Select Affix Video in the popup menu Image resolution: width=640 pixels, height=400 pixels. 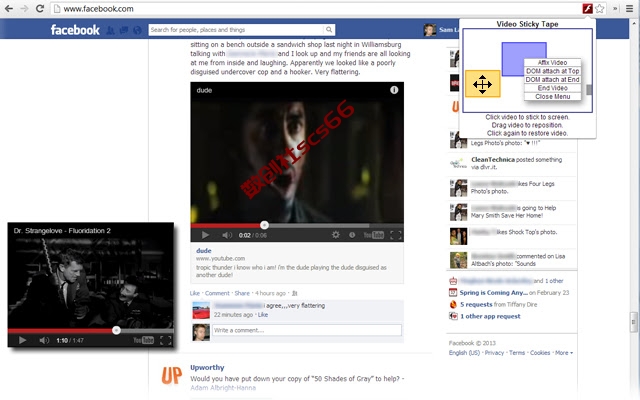pyautogui.click(x=552, y=62)
